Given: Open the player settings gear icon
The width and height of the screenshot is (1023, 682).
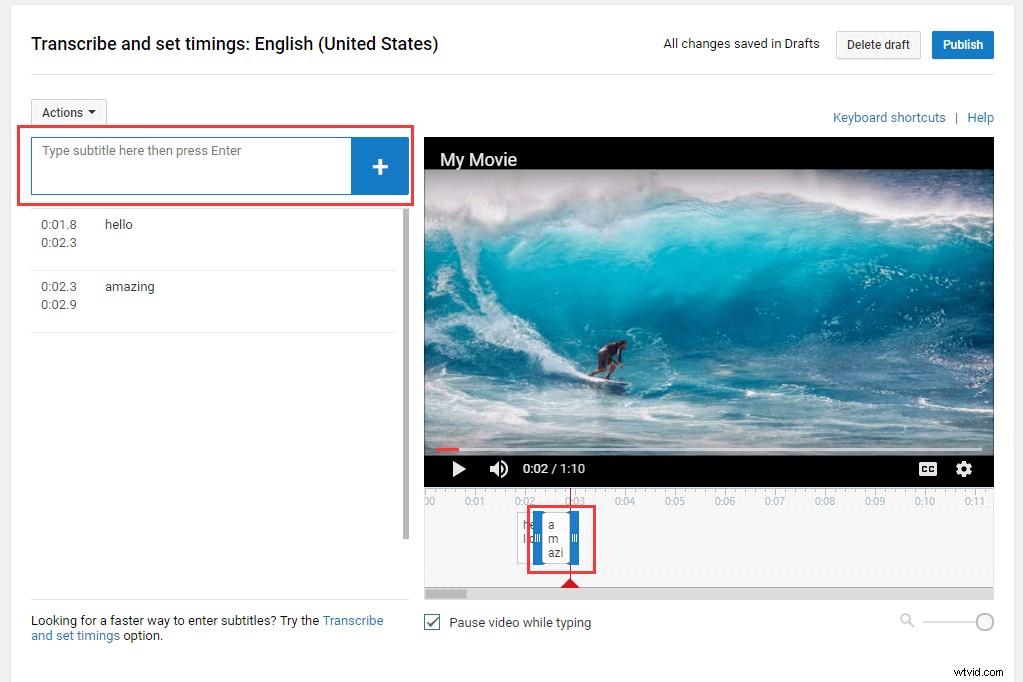Looking at the screenshot, I should (963, 468).
